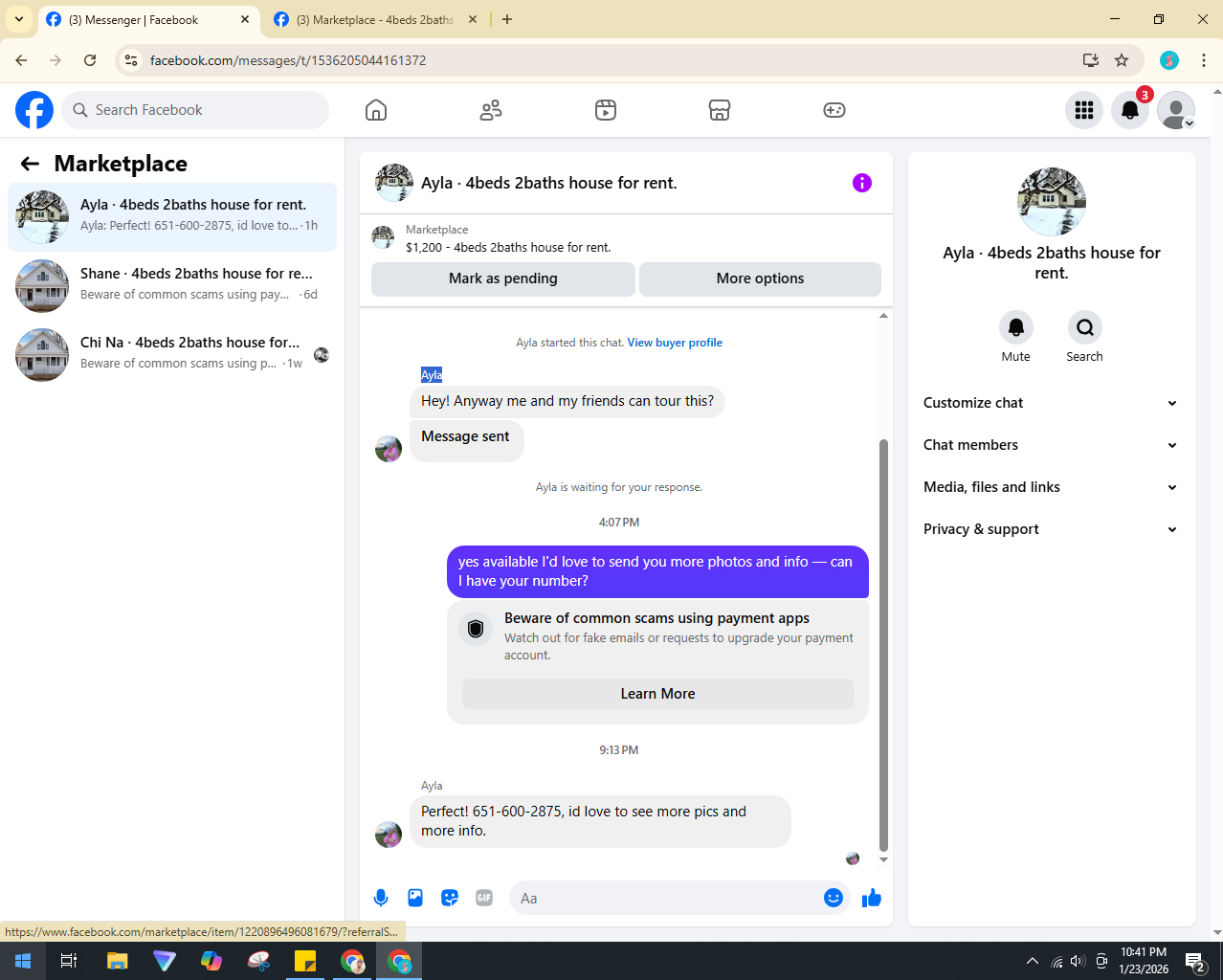Screen dimensions: 1223x980
Task: Close the Marketplace browser tab
Action: 473,19
